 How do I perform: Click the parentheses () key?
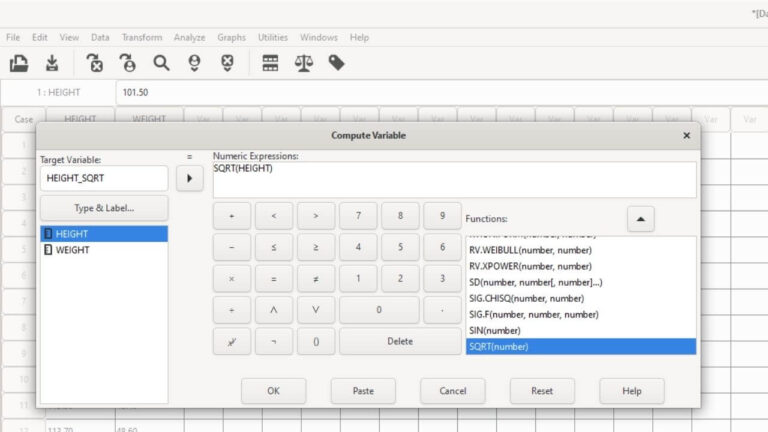pyautogui.click(x=316, y=341)
